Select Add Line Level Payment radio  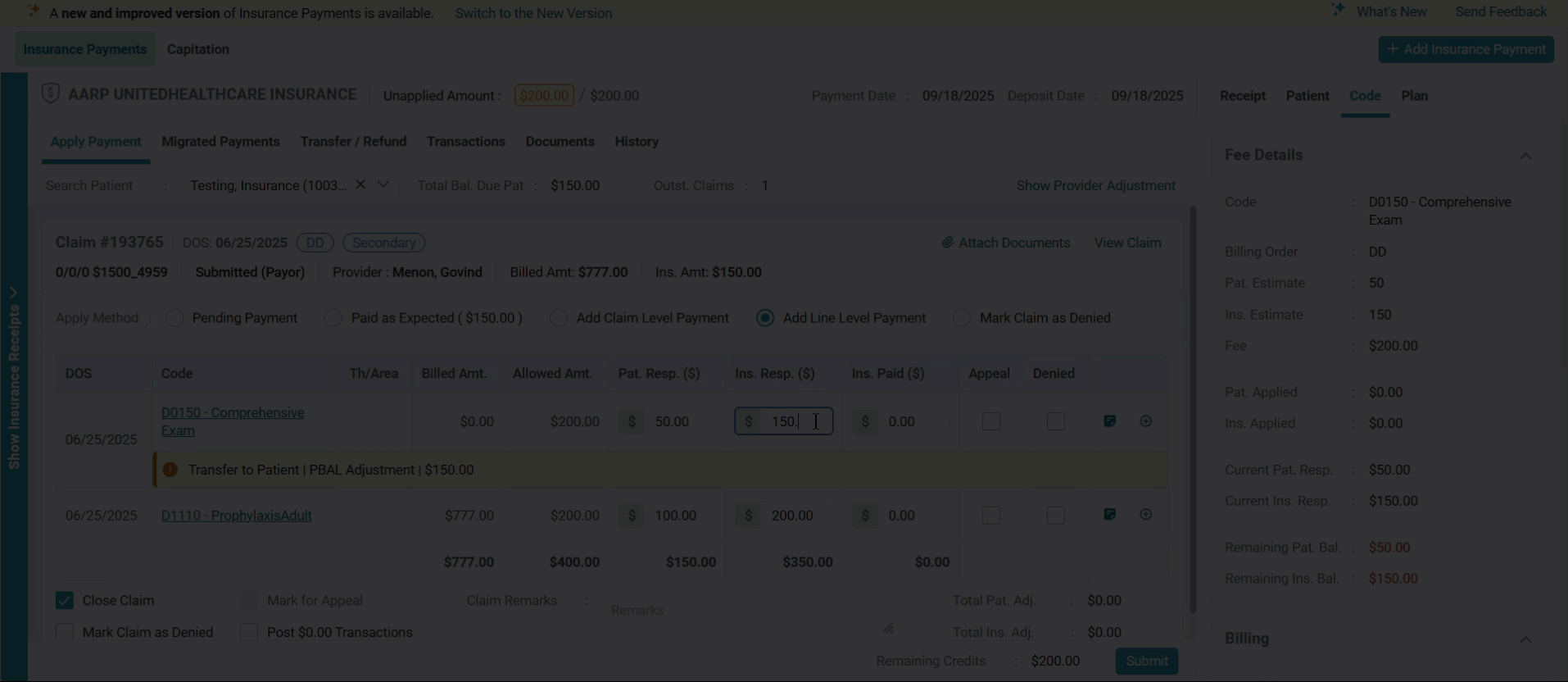(x=764, y=318)
